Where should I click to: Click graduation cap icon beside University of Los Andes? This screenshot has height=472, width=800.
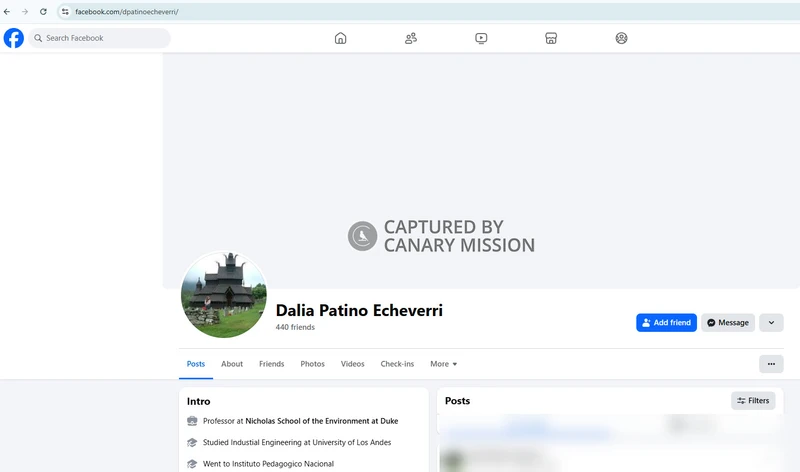pyautogui.click(x=192, y=442)
